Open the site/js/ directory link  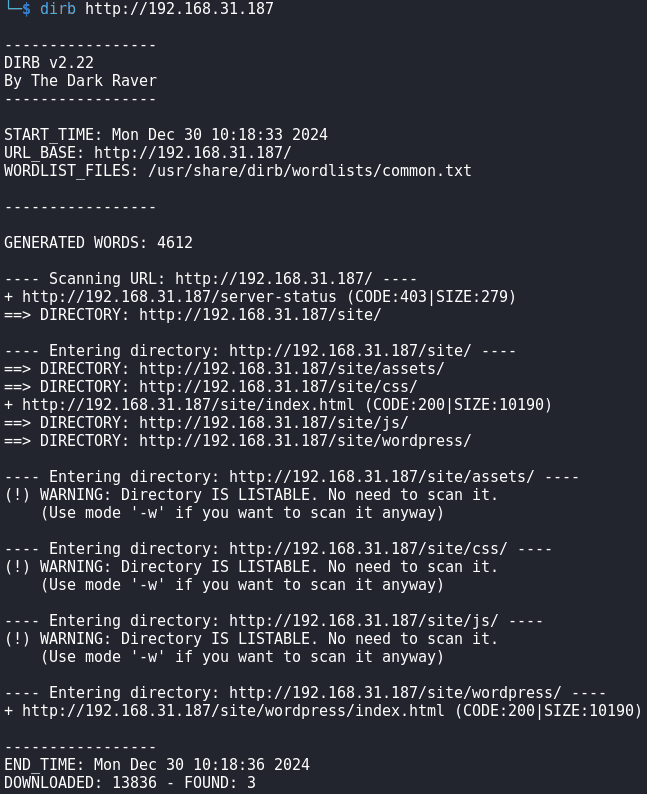(x=274, y=422)
